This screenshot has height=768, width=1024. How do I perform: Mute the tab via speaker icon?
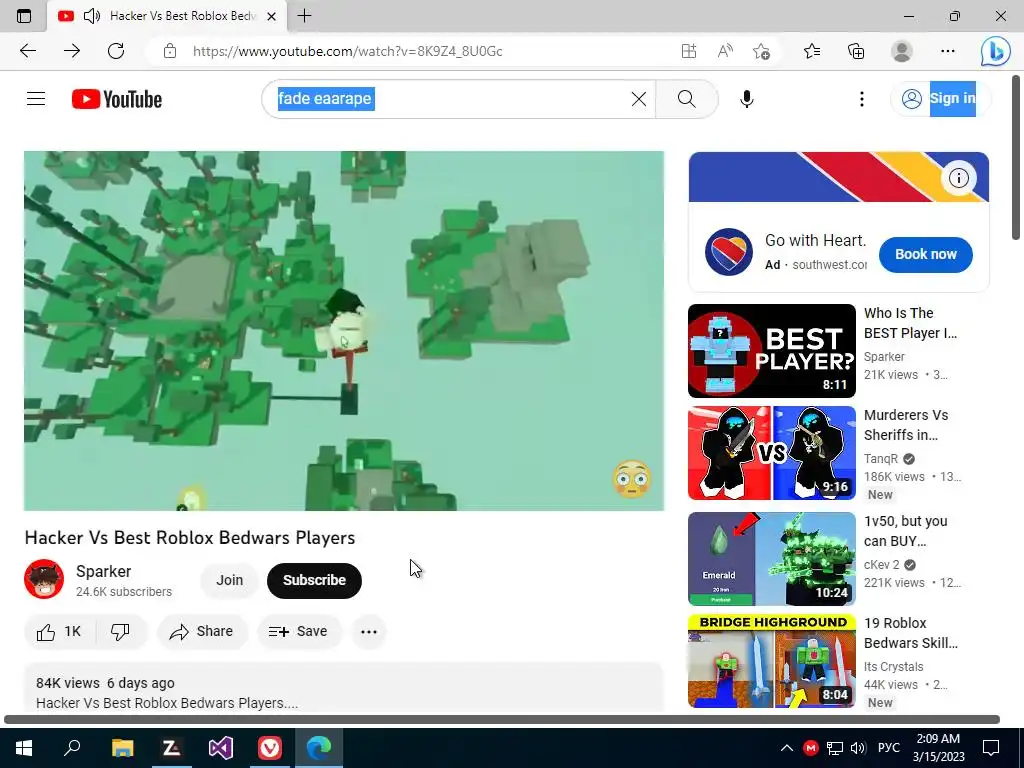[92, 16]
